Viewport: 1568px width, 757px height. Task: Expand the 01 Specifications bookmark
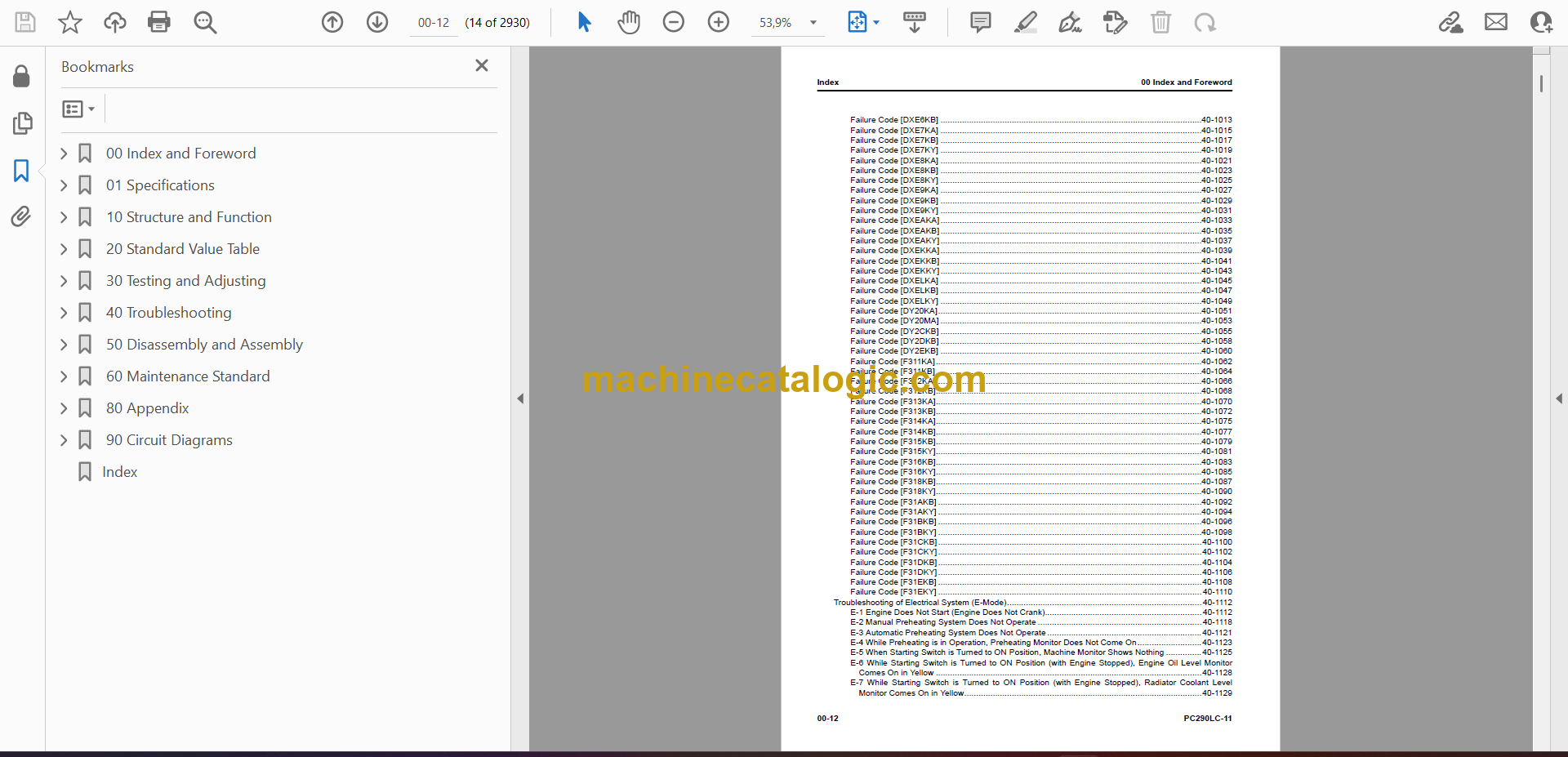pos(64,185)
